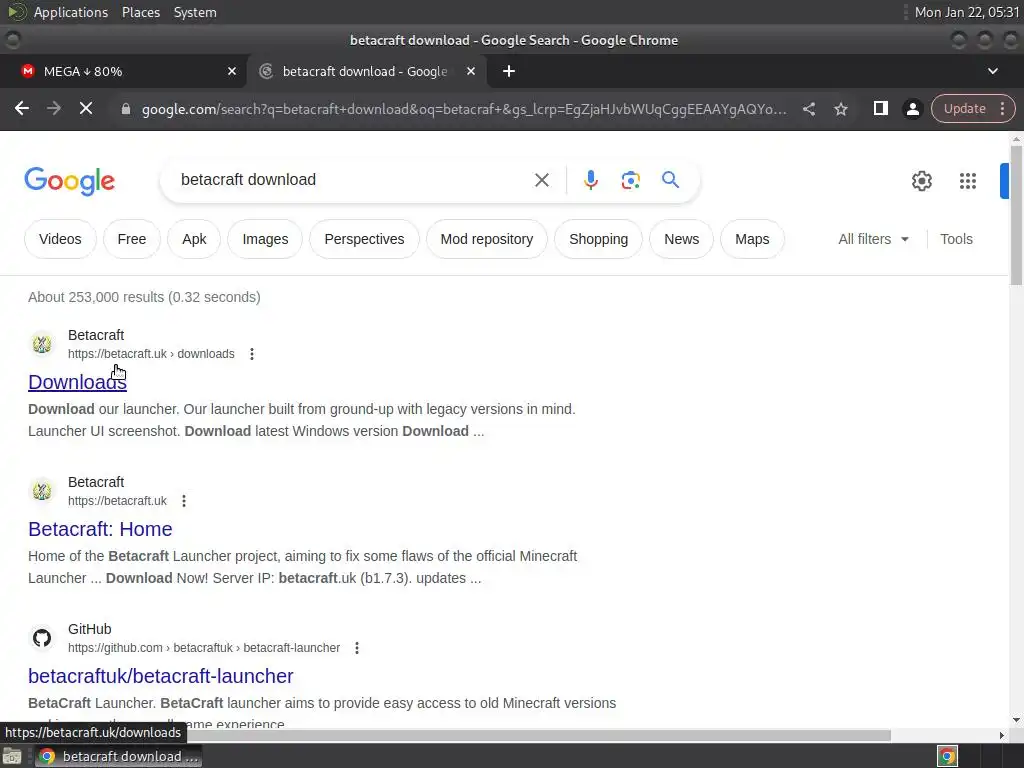Open the Downloads result link

[x=77, y=382]
